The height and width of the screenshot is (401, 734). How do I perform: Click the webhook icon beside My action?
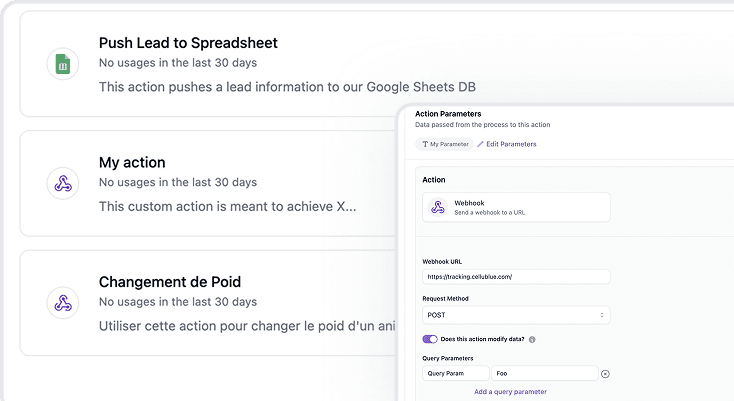click(62, 183)
